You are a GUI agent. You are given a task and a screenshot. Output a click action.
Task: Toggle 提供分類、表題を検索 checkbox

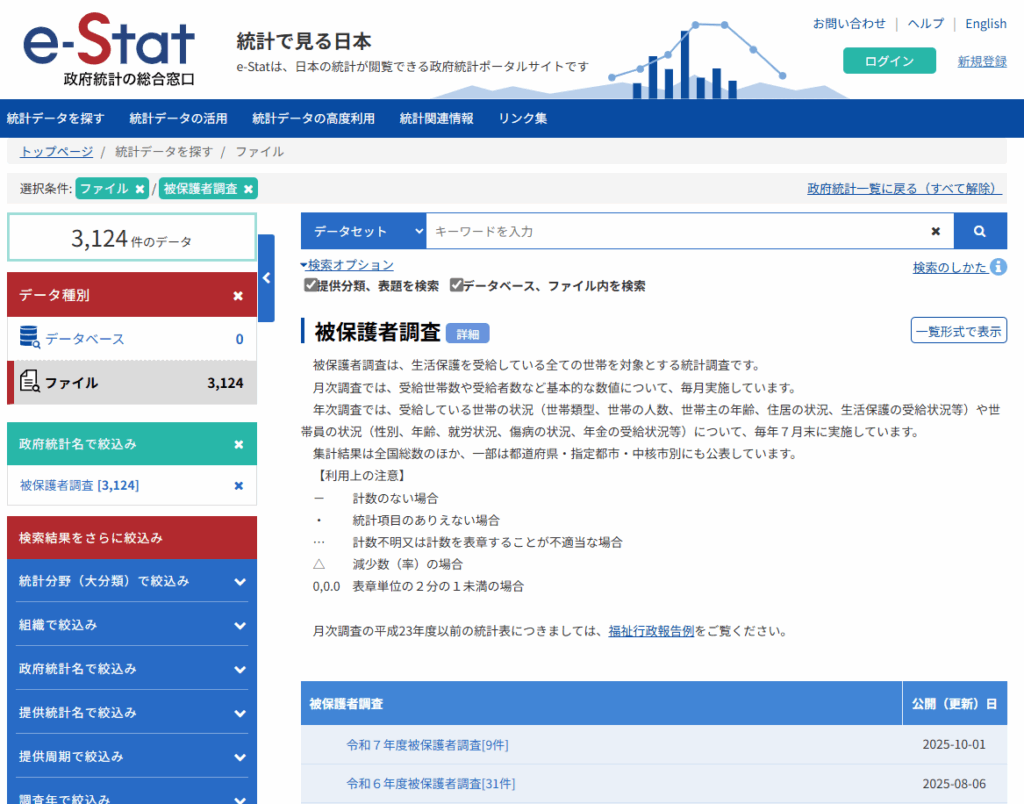click(311, 286)
